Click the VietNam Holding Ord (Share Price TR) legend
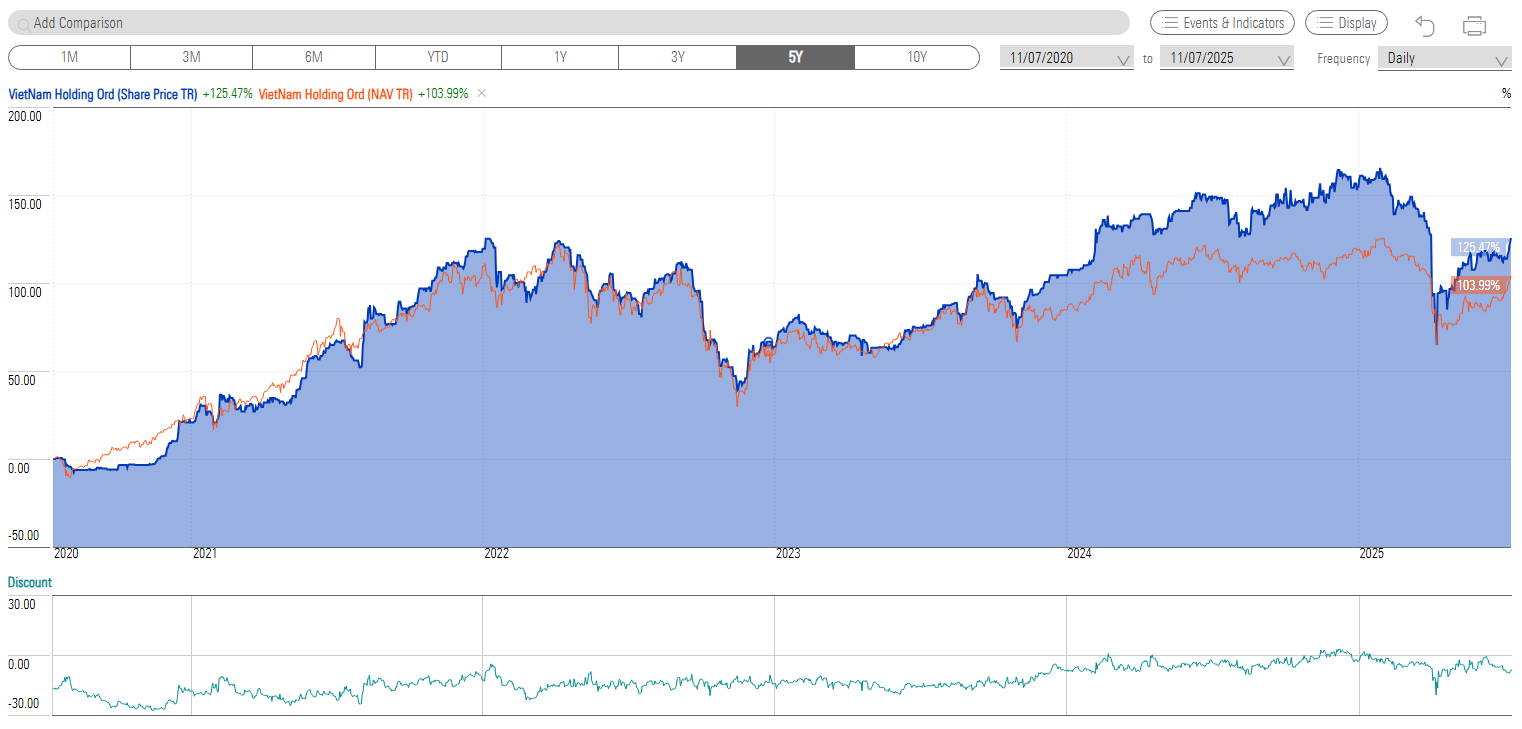Screen dimensions: 1522x729 click(103, 93)
